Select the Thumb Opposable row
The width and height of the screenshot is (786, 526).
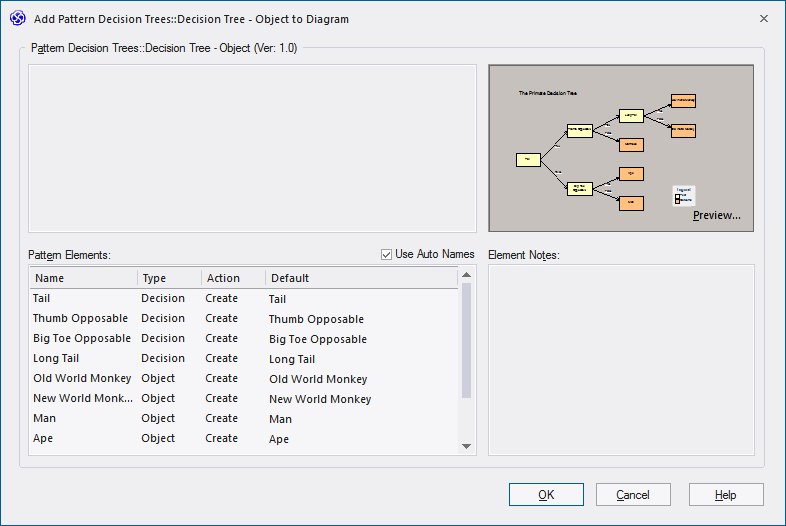[82, 318]
